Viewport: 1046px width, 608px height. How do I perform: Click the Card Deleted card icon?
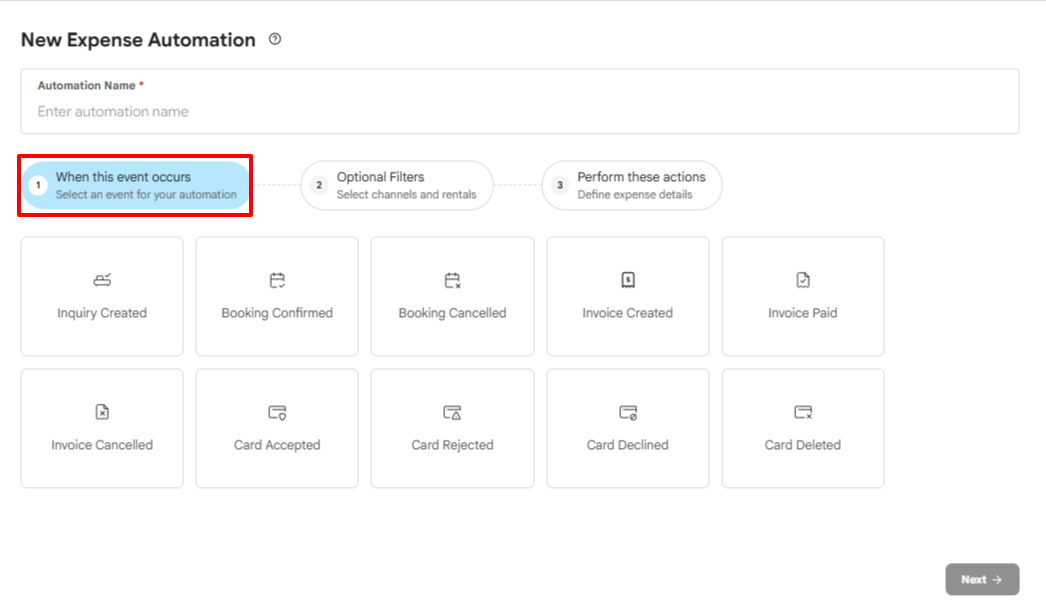(x=803, y=412)
